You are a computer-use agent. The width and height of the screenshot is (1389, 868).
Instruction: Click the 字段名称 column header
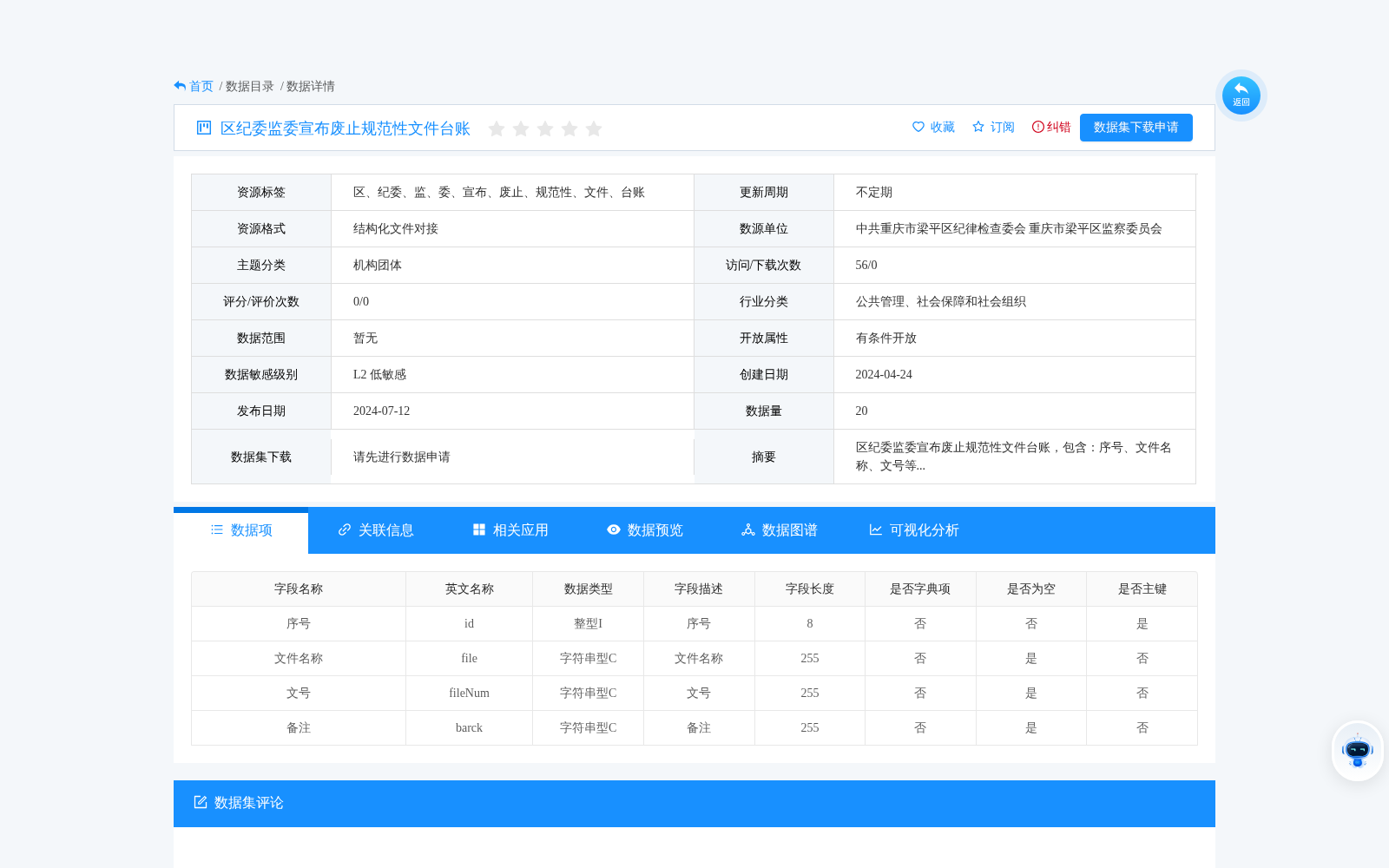pyautogui.click(x=299, y=589)
